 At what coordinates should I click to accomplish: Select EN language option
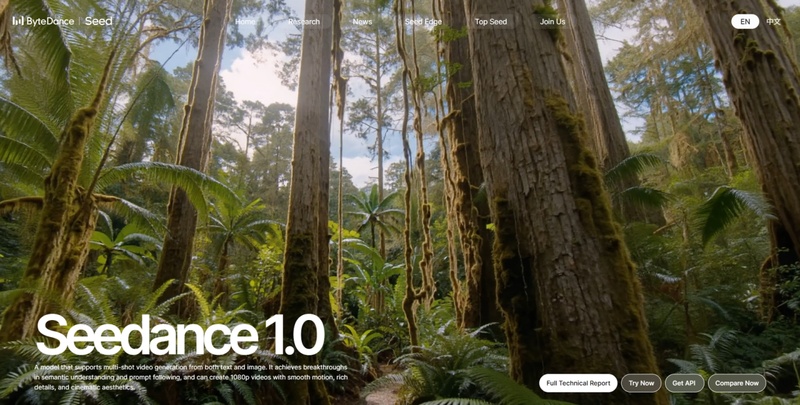(745, 21)
